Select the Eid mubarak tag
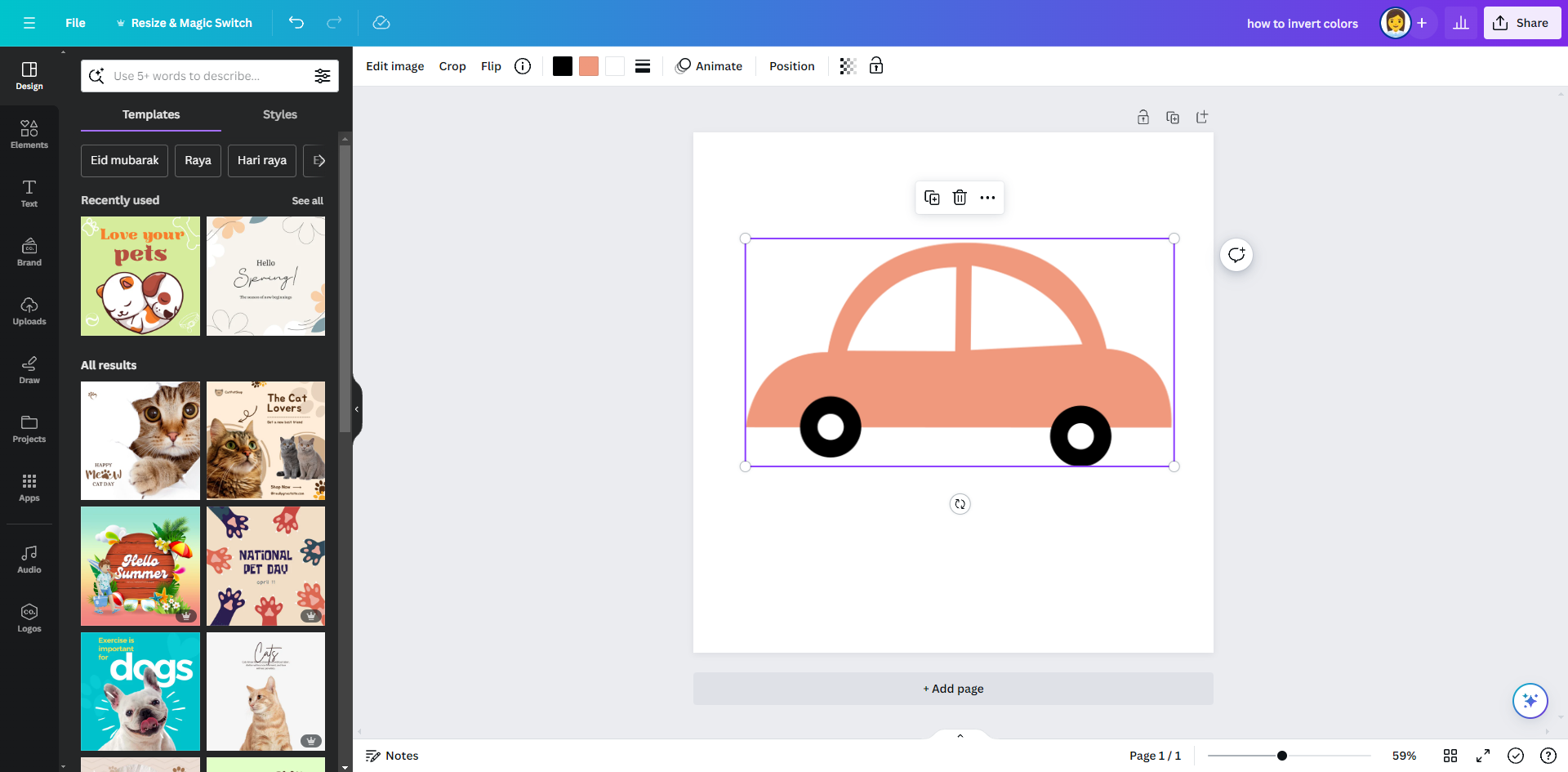The width and height of the screenshot is (1568, 772). pyautogui.click(x=124, y=161)
